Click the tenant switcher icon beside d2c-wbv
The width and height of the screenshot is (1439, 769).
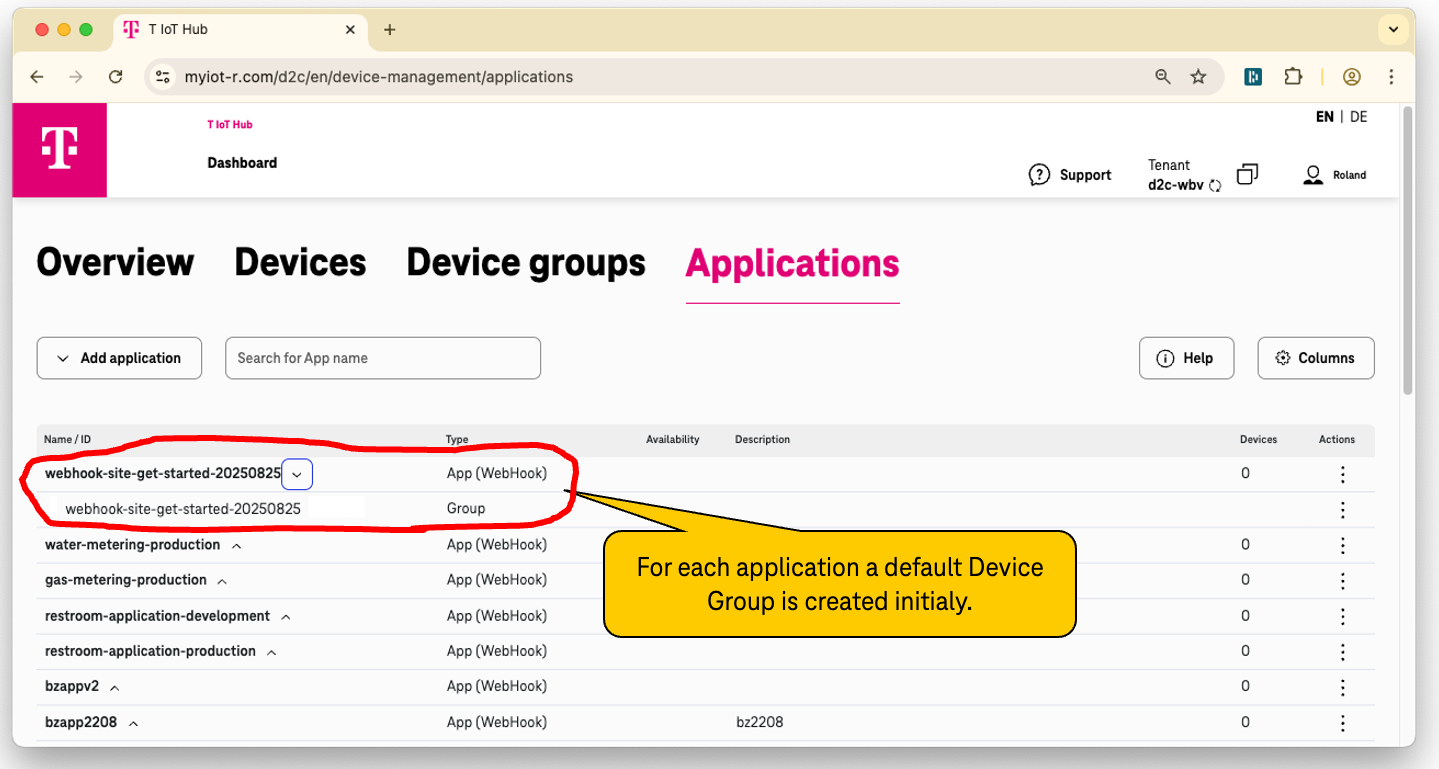[1246, 173]
